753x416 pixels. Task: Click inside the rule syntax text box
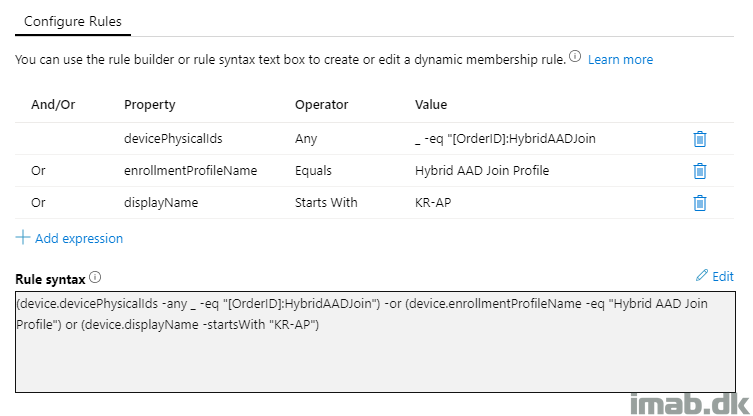point(375,342)
